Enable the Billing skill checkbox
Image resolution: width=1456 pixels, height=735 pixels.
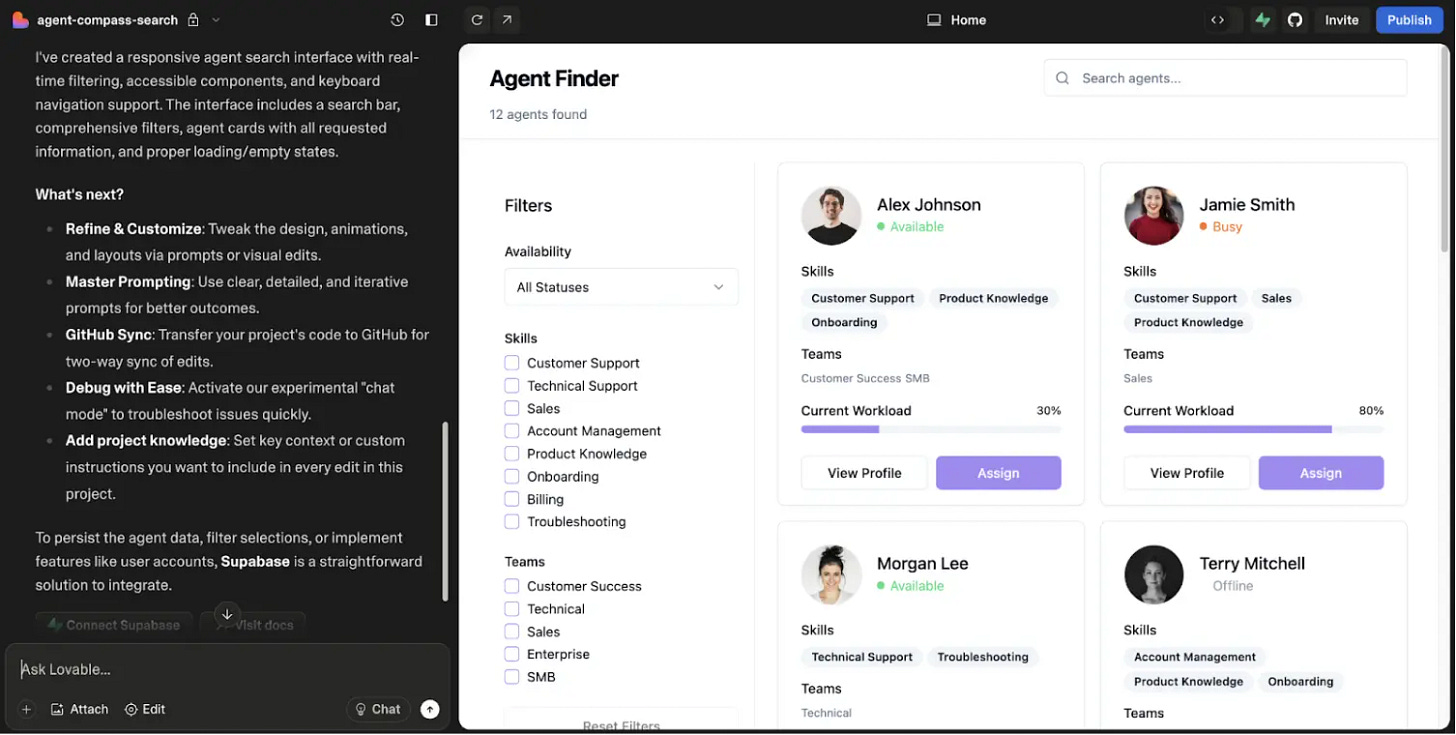pos(512,499)
